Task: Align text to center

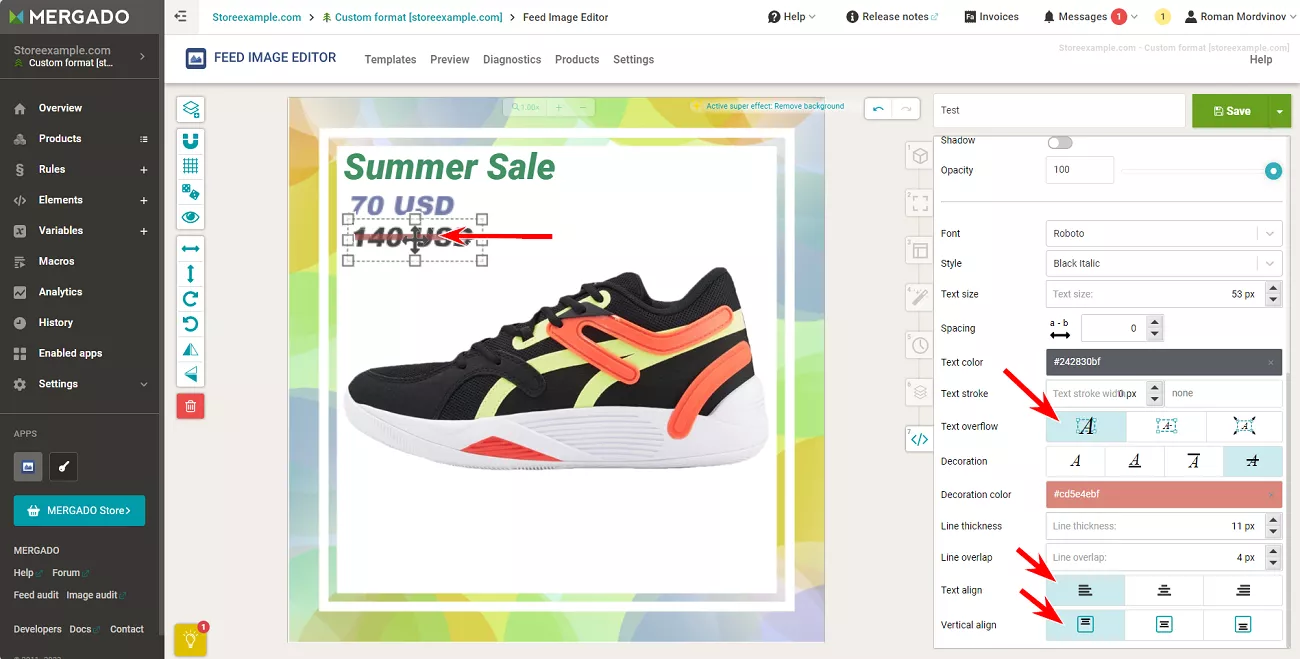Action: click(x=1164, y=590)
